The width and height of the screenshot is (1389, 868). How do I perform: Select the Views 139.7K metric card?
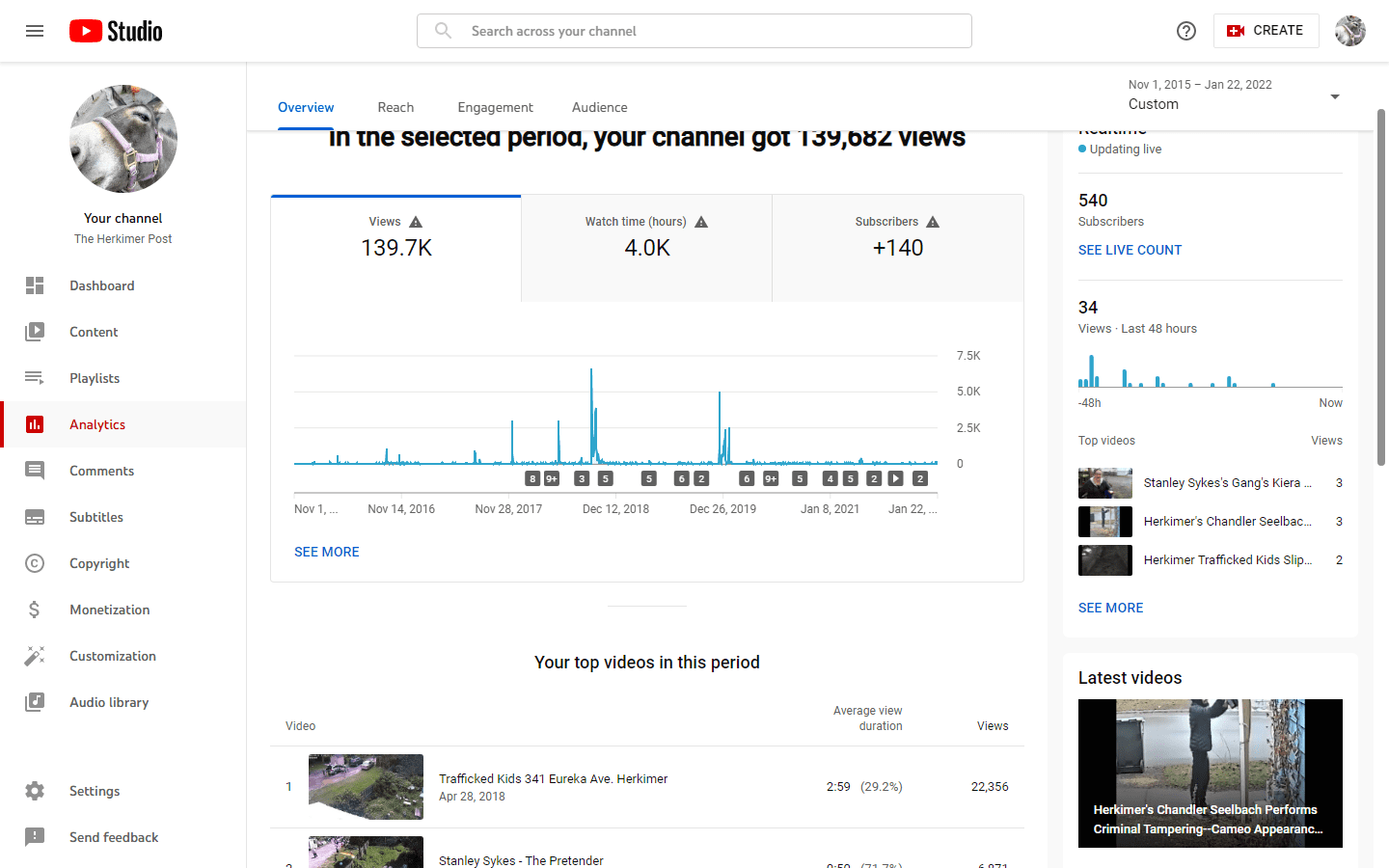(396, 249)
